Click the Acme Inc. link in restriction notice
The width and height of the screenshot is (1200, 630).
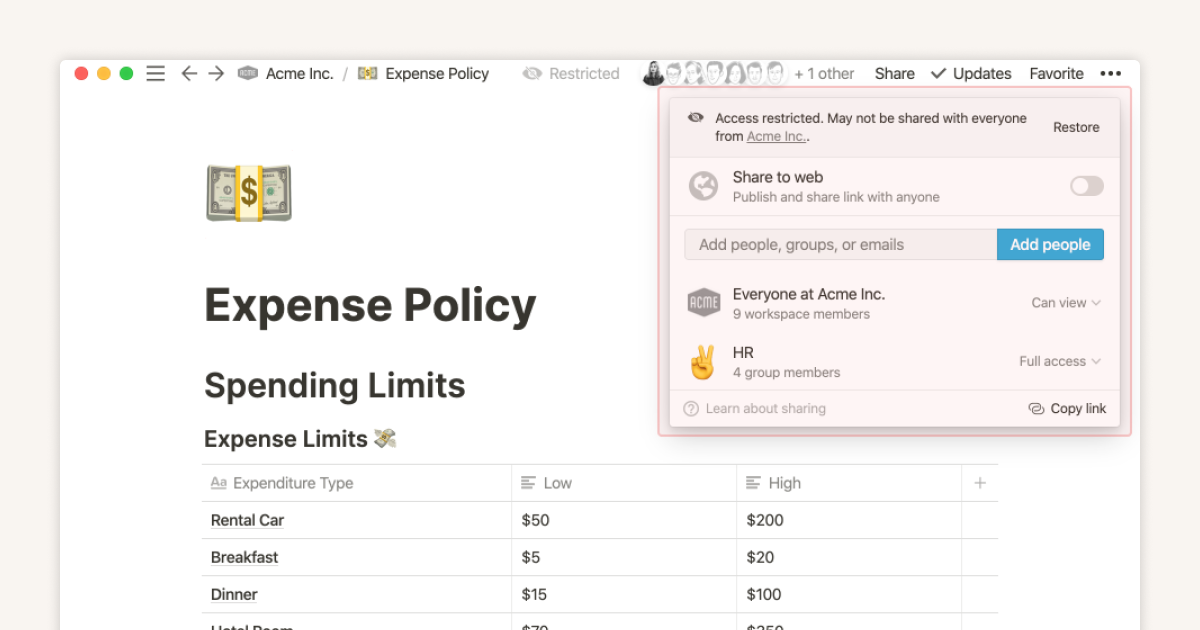pyautogui.click(x=776, y=137)
